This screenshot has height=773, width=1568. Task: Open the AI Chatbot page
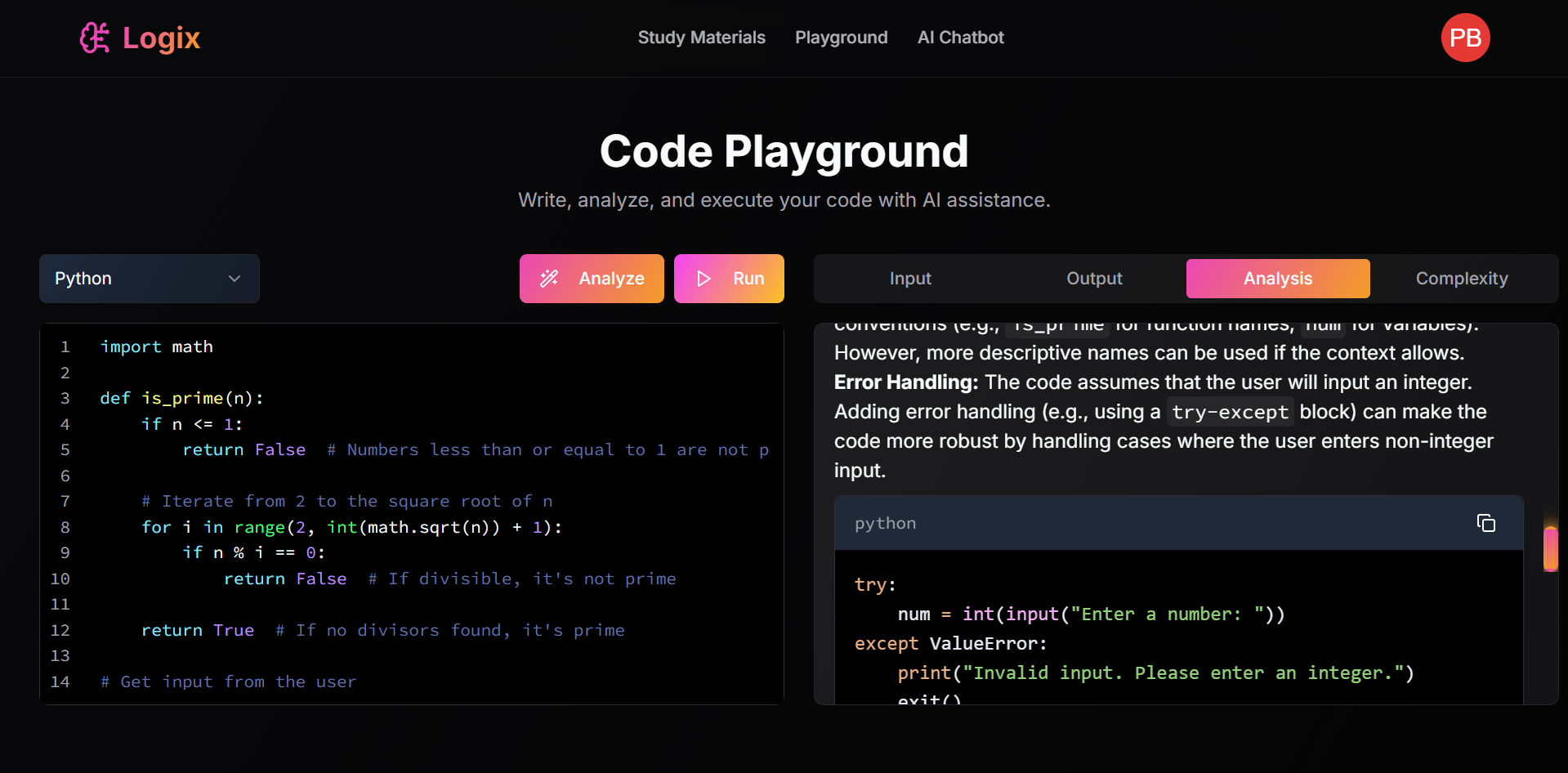[960, 38]
